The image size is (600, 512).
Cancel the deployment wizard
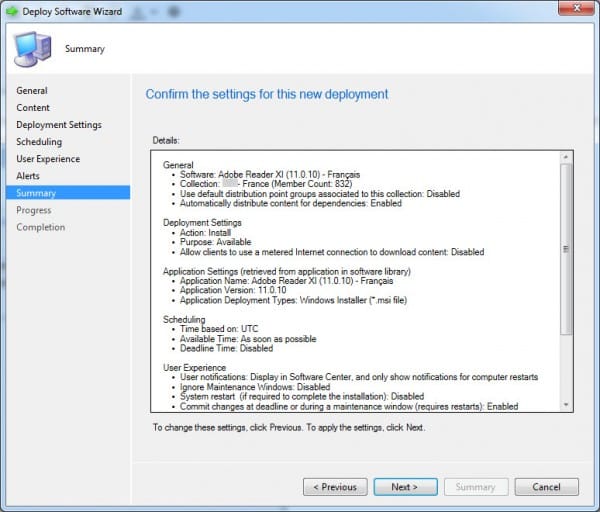pyautogui.click(x=547, y=487)
